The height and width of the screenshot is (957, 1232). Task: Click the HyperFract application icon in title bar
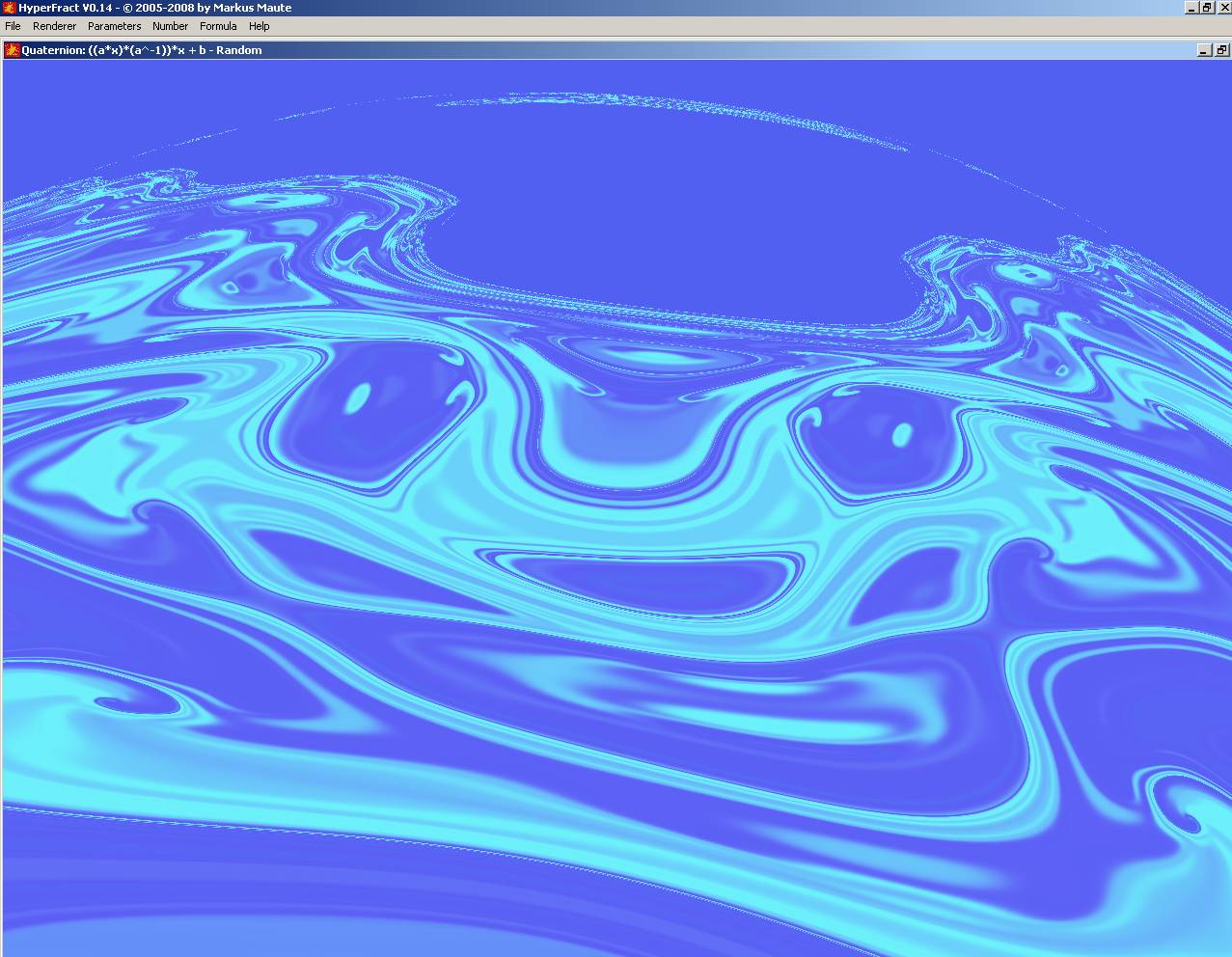pyautogui.click(x=9, y=8)
